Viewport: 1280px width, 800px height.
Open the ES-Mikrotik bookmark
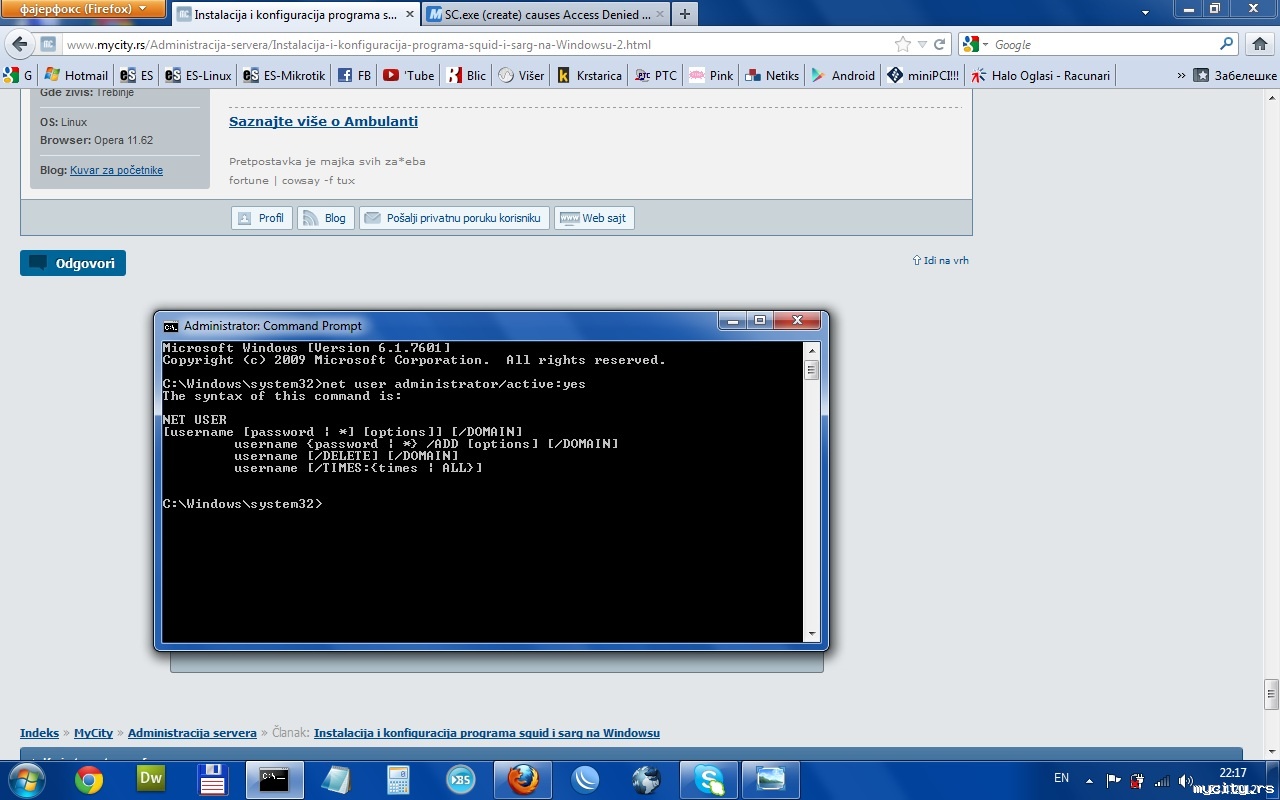(285, 75)
